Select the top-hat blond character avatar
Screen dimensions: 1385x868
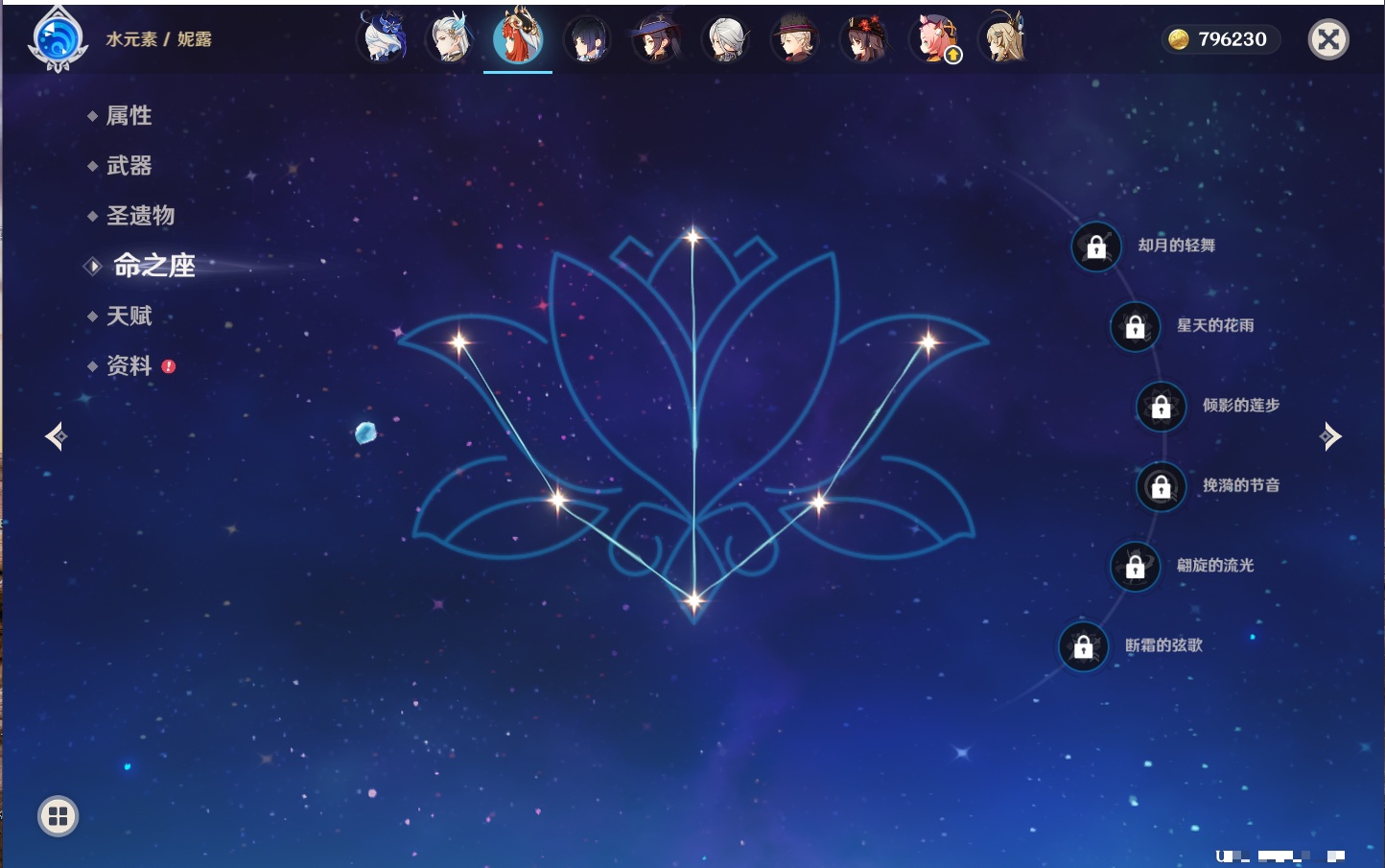(x=795, y=39)
